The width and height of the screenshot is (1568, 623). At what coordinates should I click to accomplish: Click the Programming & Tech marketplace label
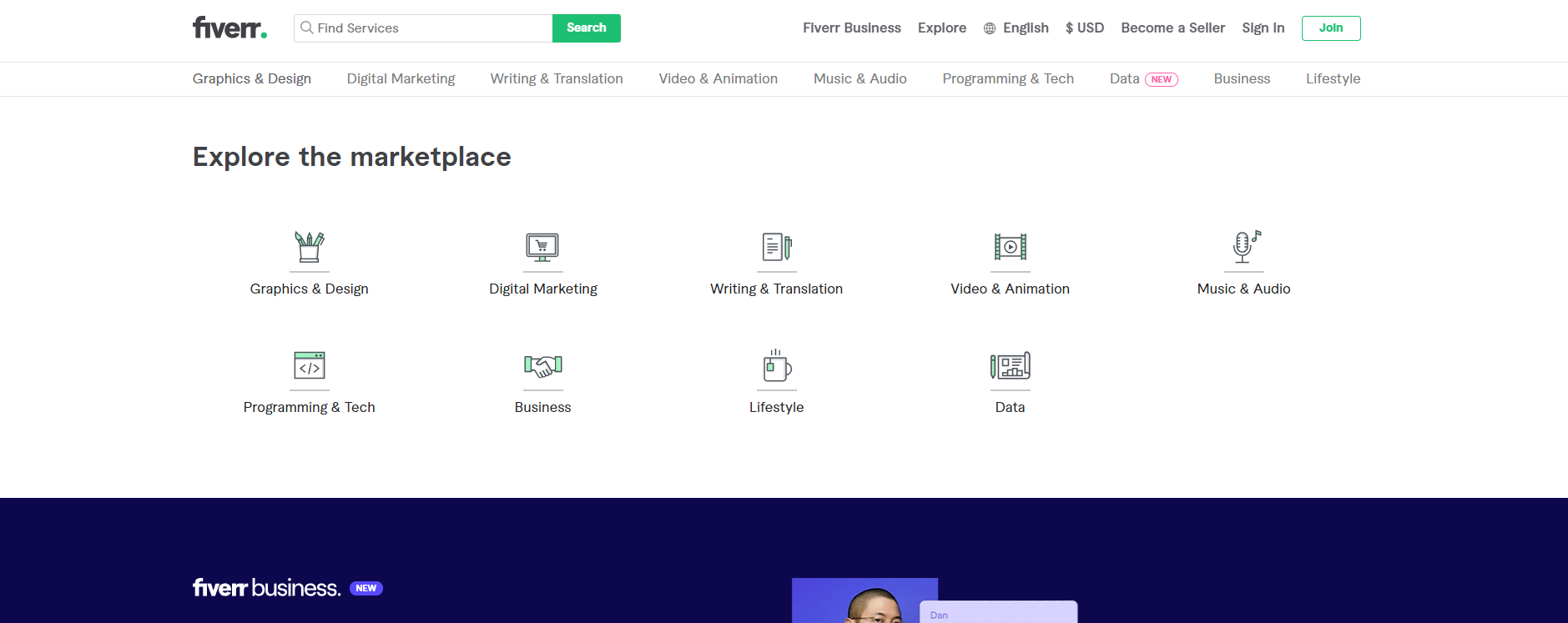pyautogui.click(x=310, y=407)
